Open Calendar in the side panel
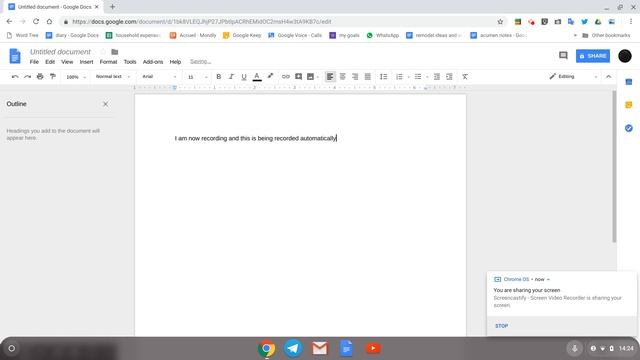The width and height of the screenshot is (640, 360). click(629, 82)
